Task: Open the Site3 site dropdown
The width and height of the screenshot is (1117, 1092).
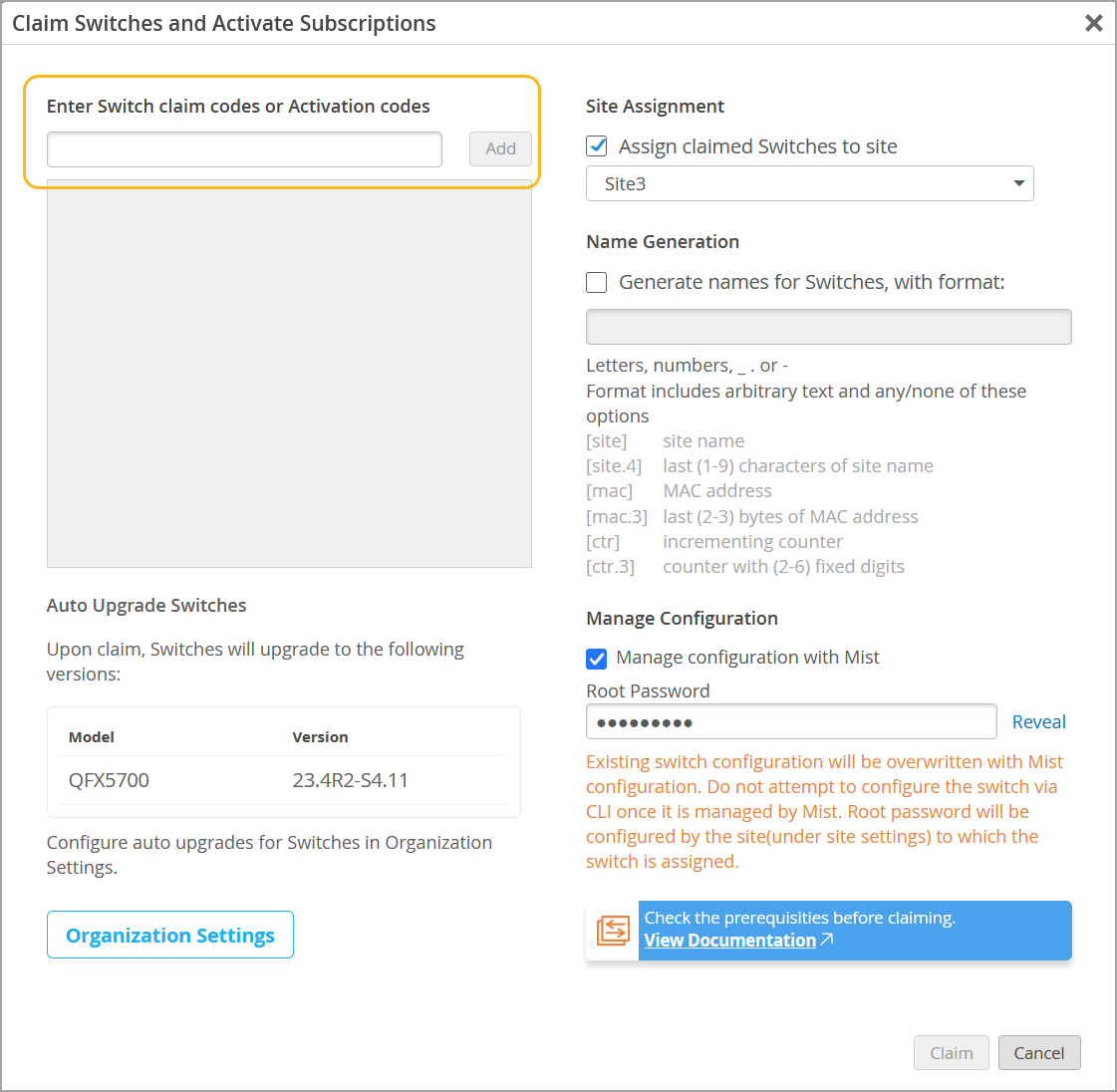Action: tap(809, 183)
